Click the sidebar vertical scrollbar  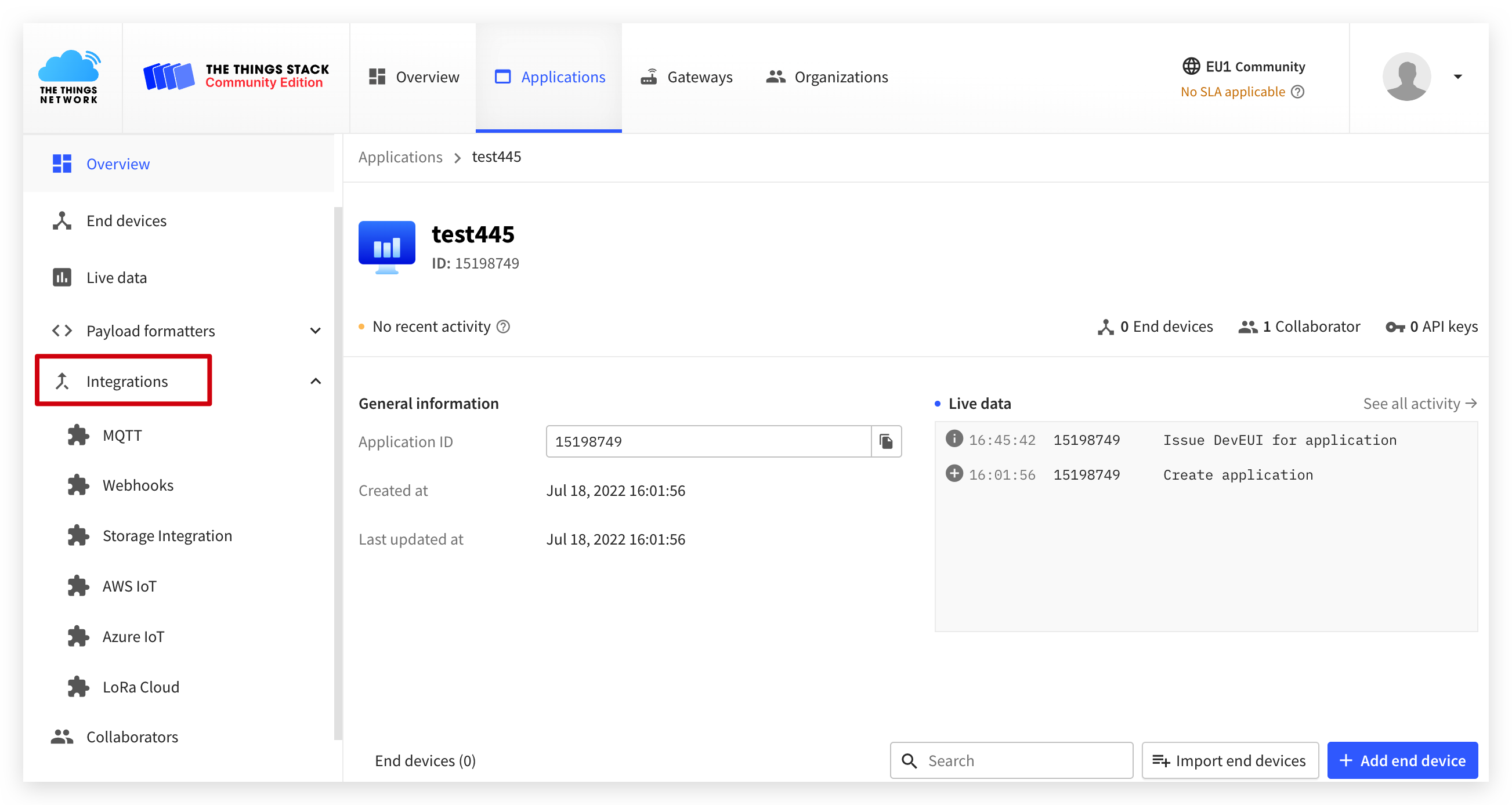click(338, 473)
